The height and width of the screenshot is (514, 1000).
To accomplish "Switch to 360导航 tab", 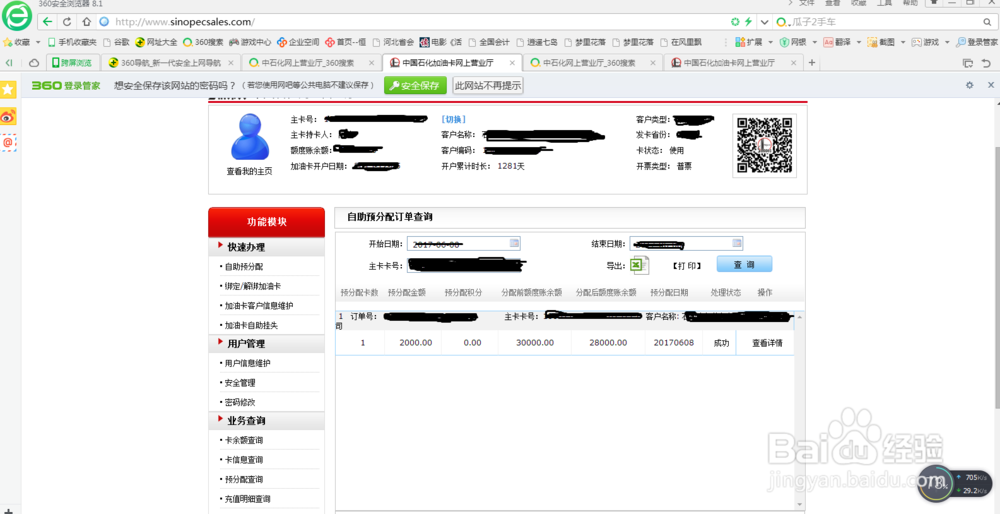I will tap(170, 62).
